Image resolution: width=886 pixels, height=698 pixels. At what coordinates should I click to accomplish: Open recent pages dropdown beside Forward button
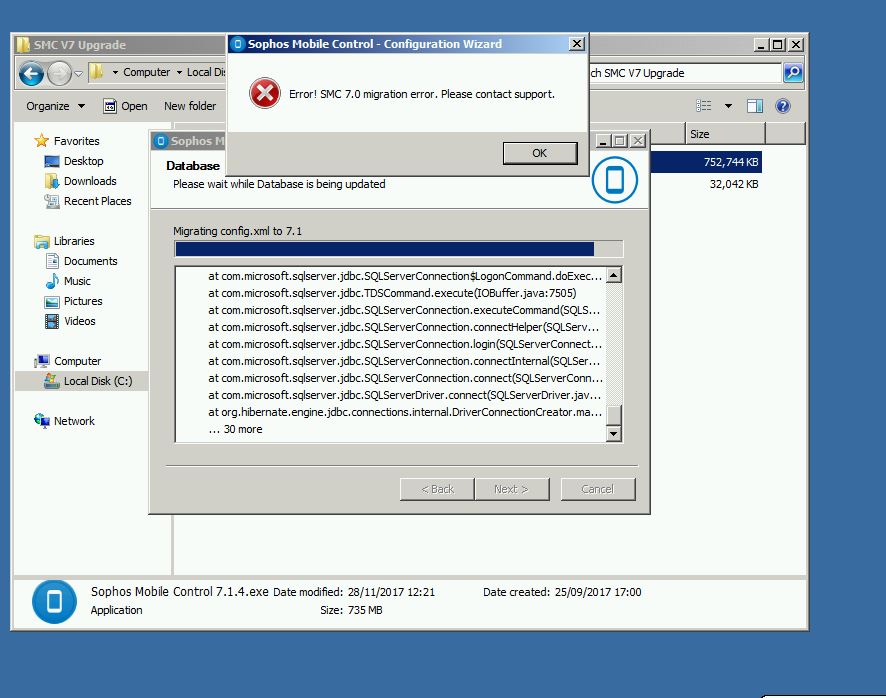(79, 73)
